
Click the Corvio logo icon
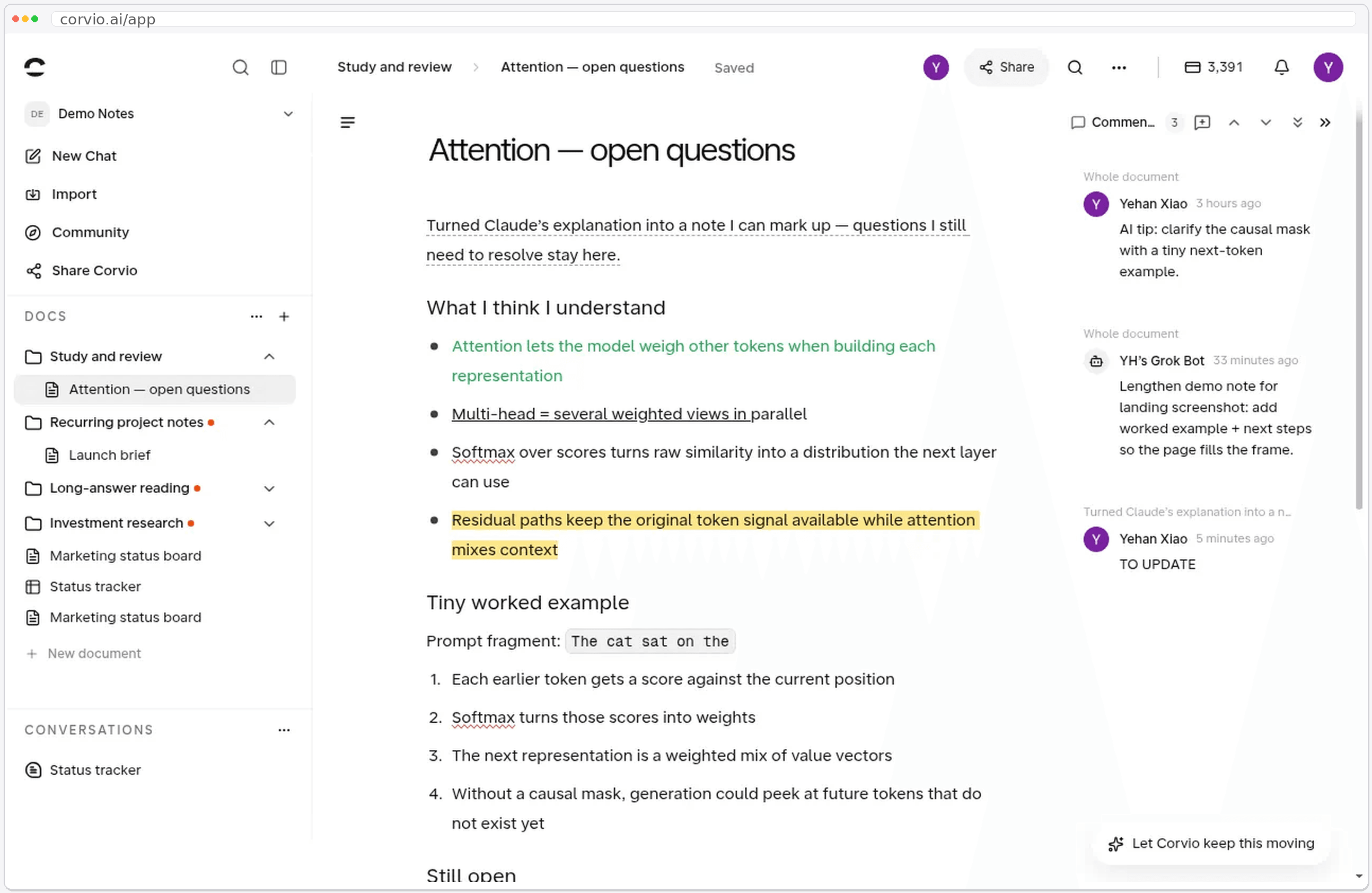pyautogui.click(x=34, y=67)
